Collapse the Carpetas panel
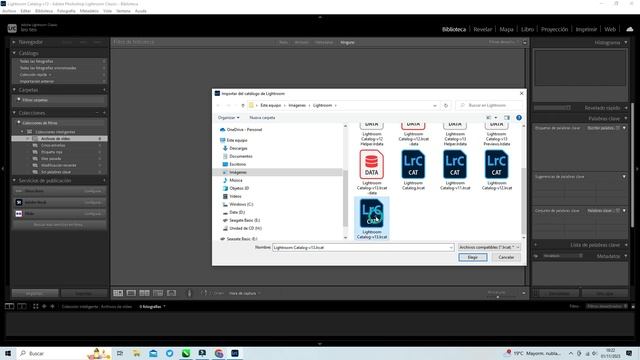 [x=14, y=90]
